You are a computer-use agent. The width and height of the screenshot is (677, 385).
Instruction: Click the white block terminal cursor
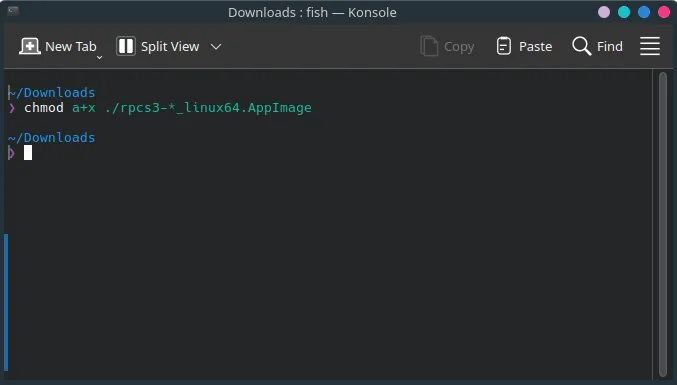click(28, 152)
